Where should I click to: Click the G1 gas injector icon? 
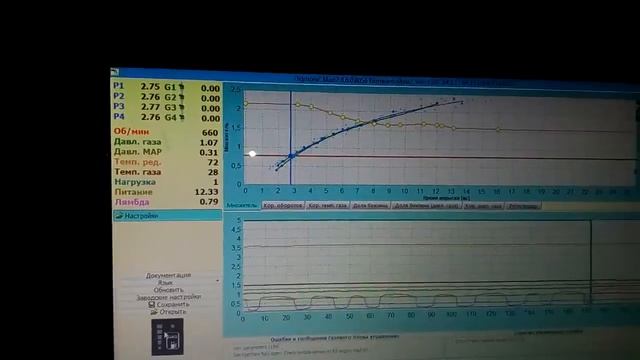(x=181, y=87)
